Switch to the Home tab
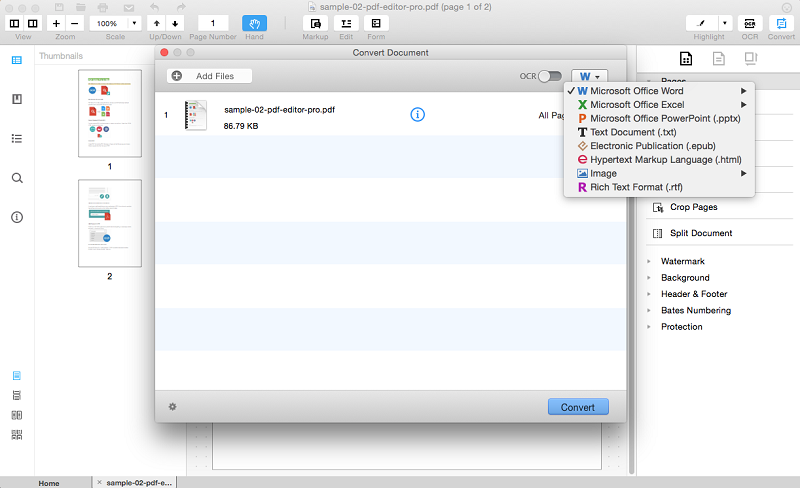Screen dimensions: 800x488 (x=48, y=483)
